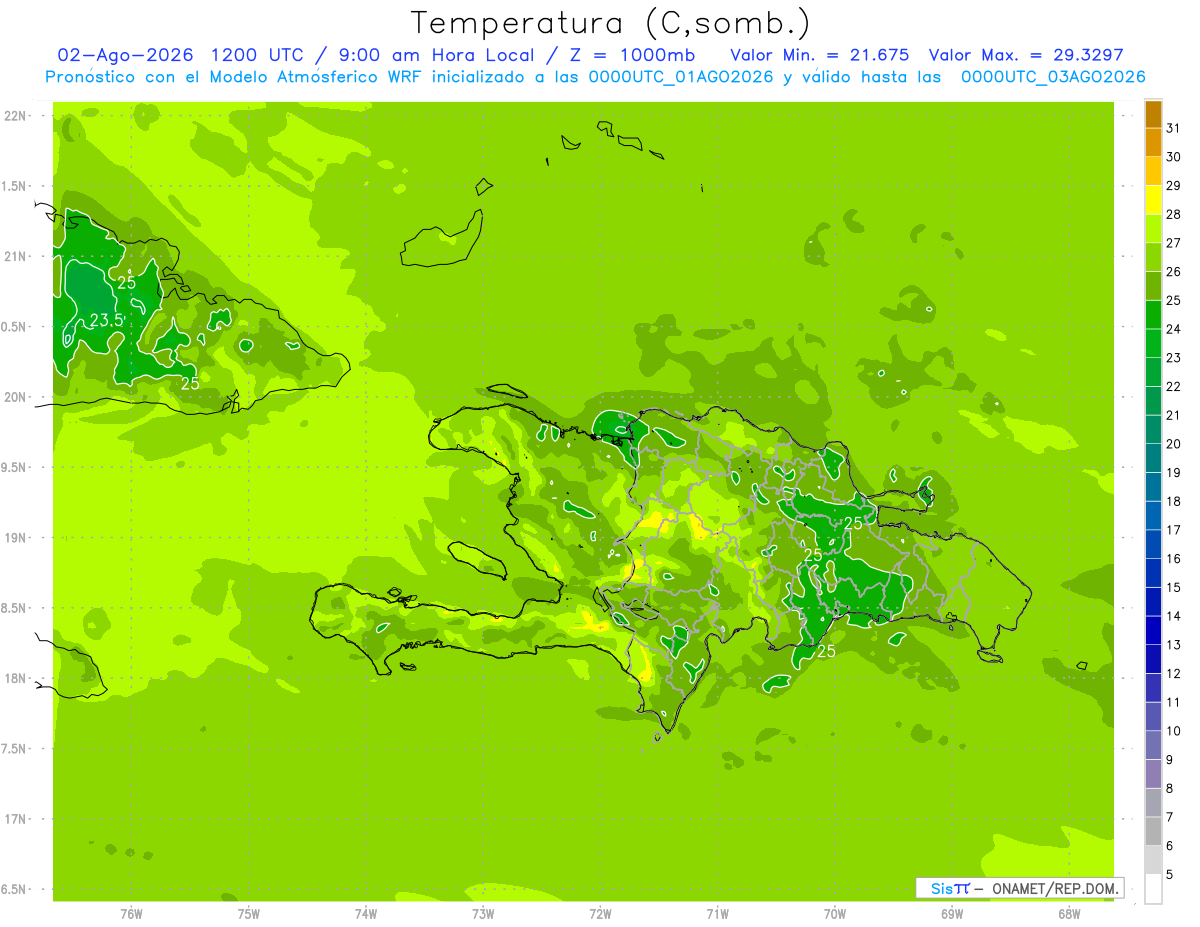The height and width of the screenshot is (927, 1200).
Task: Pick the legend swatch between 20 and 21
Action: tap(1153, 430)
